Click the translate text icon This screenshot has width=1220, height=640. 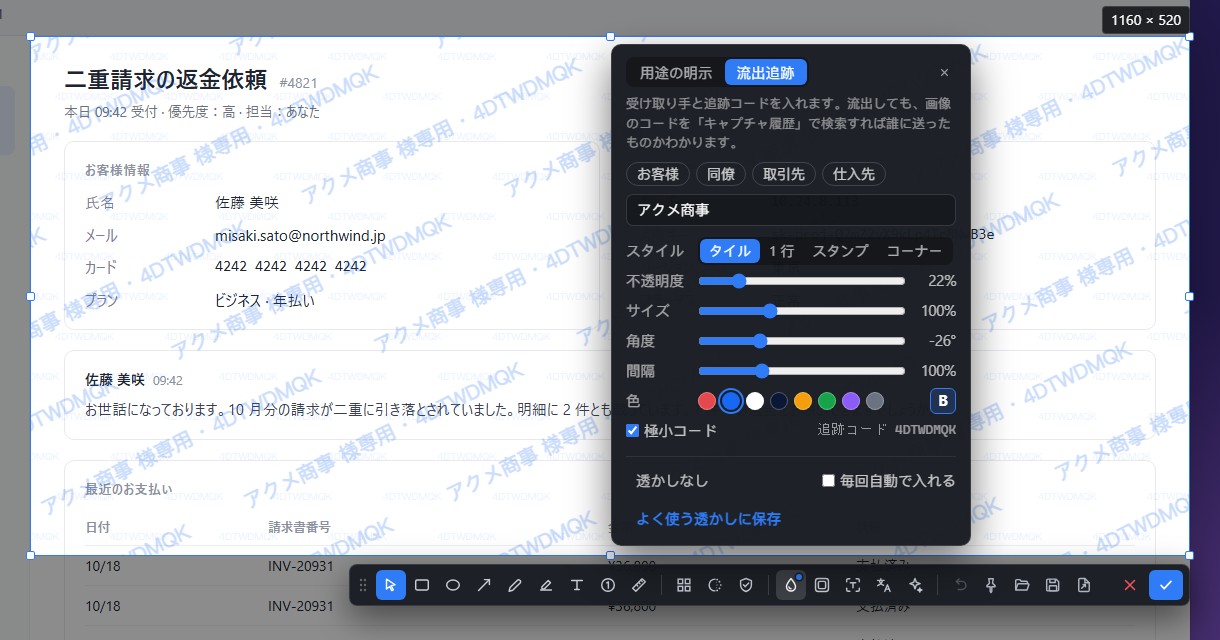(884, 585)
